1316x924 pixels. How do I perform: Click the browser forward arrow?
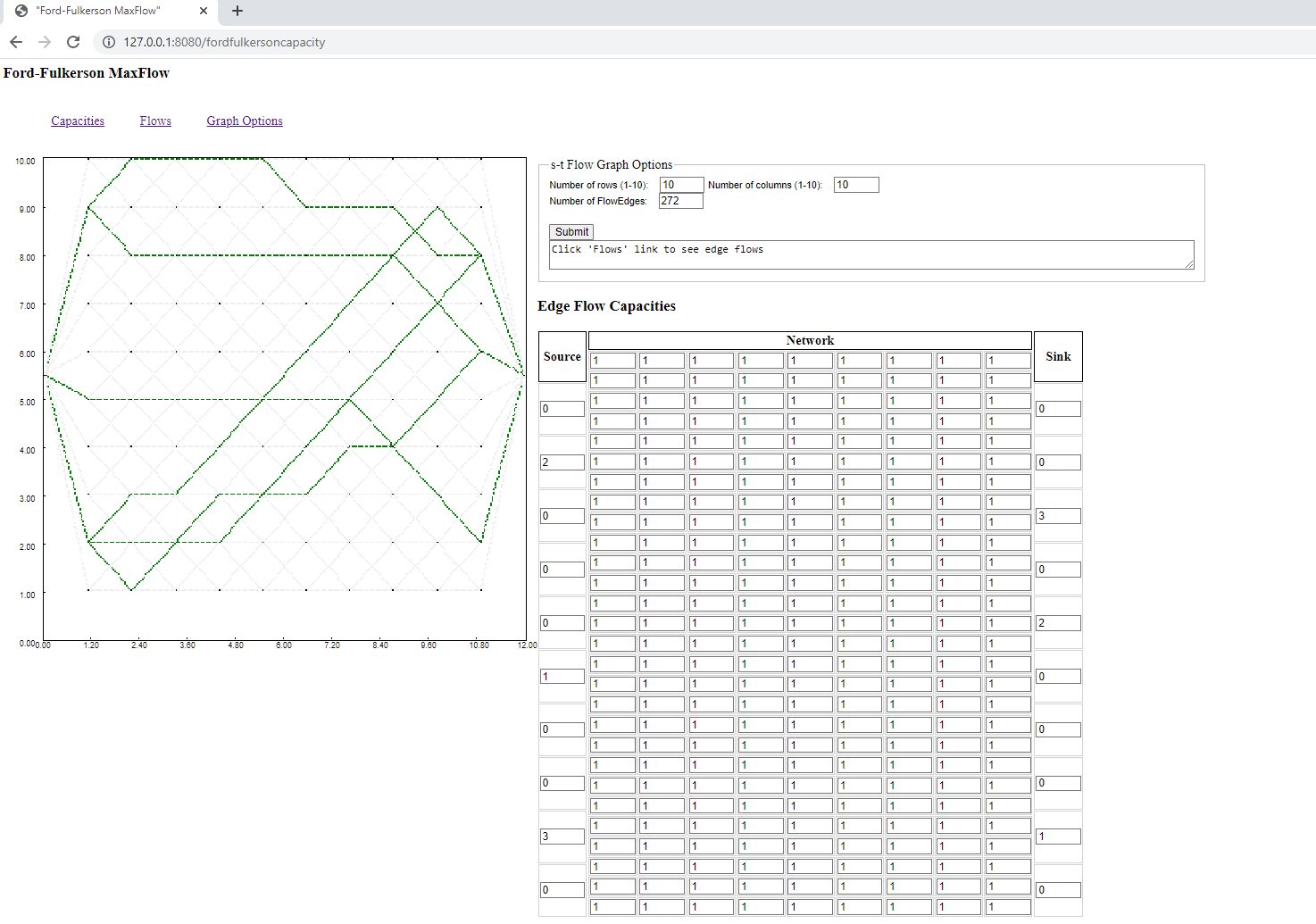44,41
